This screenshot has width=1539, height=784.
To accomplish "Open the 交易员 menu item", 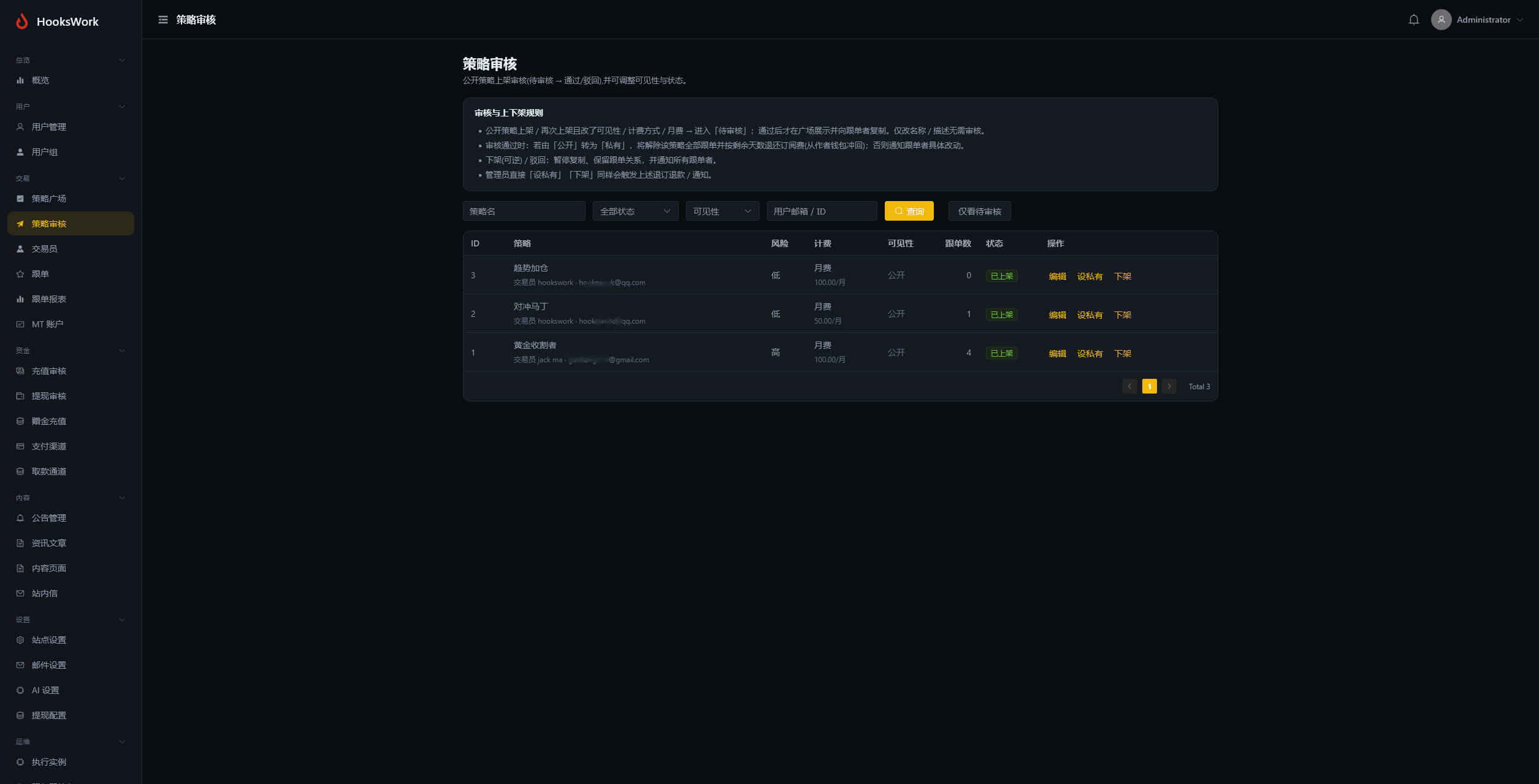I will [x=71, y=249].
